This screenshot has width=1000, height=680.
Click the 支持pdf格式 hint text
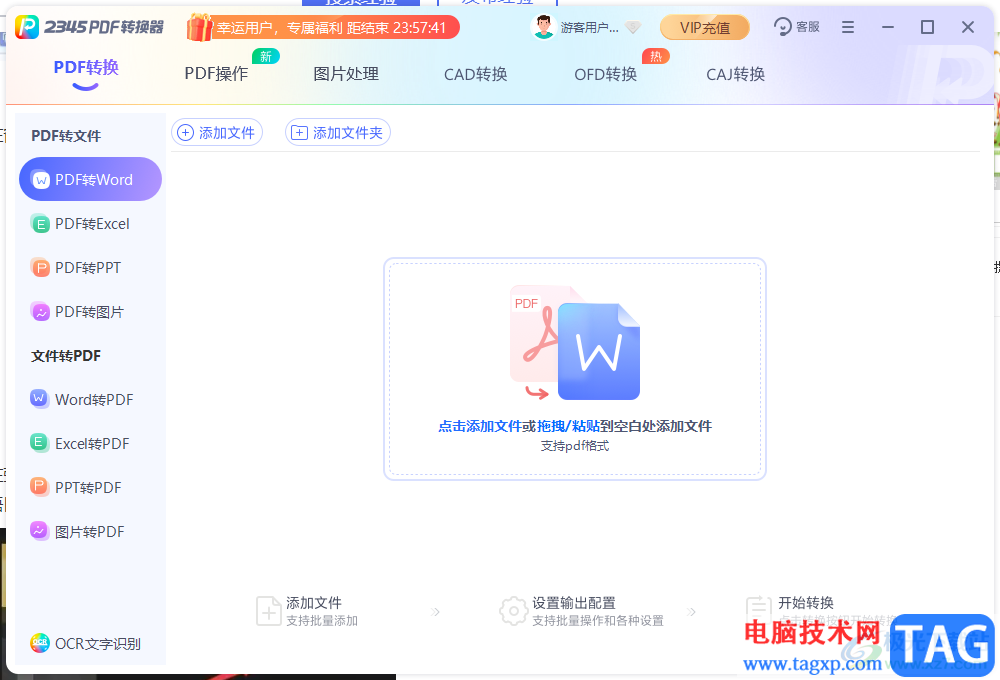[575, 445]
